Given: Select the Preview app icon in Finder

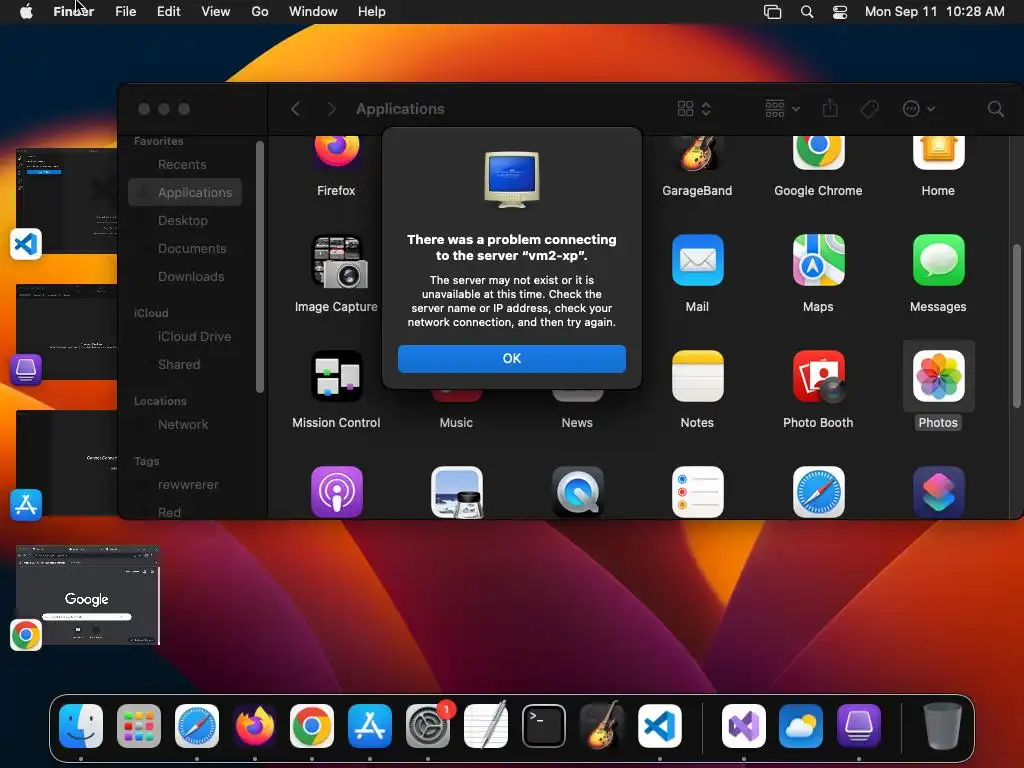Looking at the screenshot, I should coord(457,492).
